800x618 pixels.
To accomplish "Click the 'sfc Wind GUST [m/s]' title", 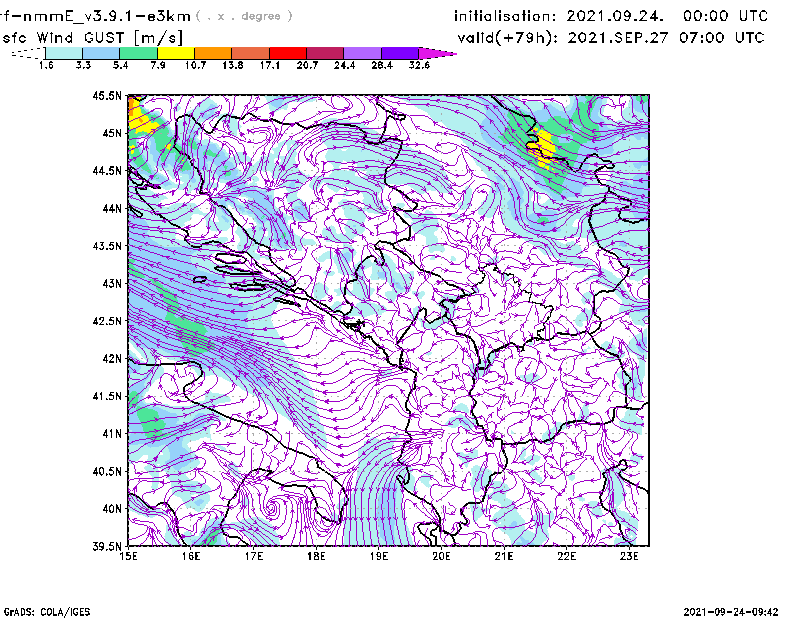I will click(x=92, y=38).
